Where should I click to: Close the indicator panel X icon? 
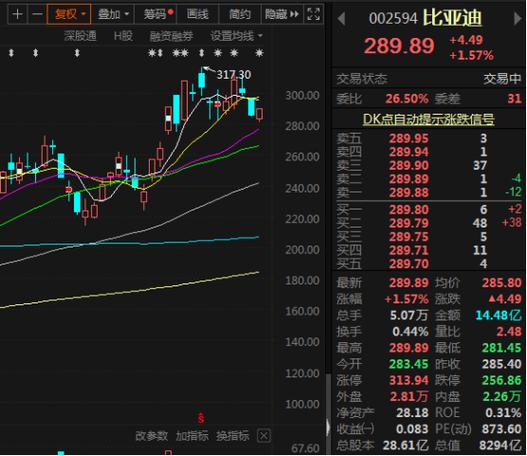point(264,436)
